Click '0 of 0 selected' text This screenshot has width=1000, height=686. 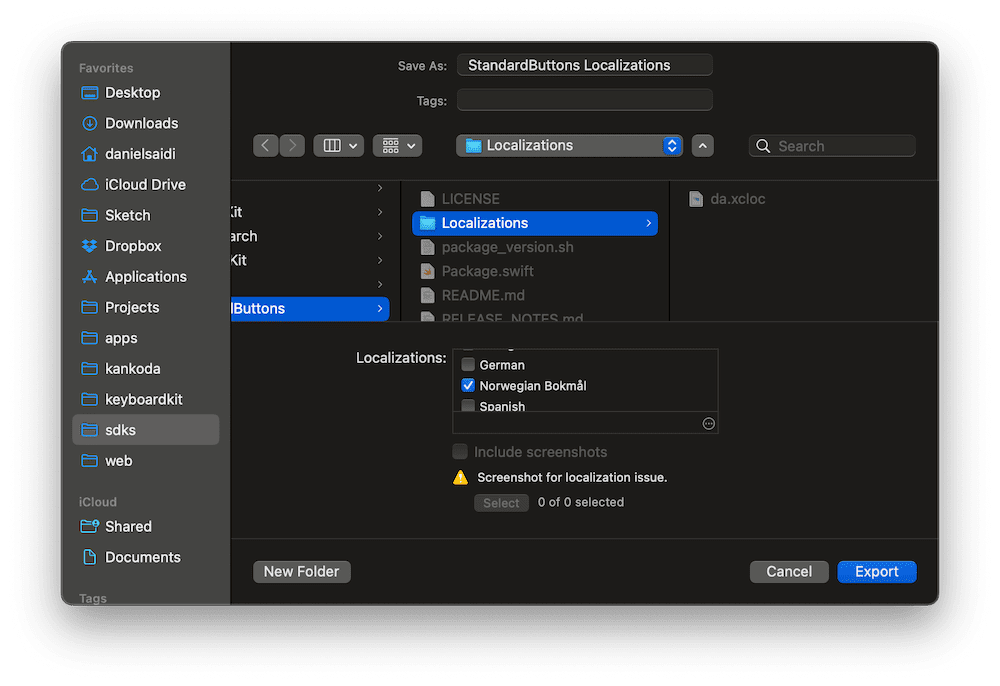pos(581,502)
